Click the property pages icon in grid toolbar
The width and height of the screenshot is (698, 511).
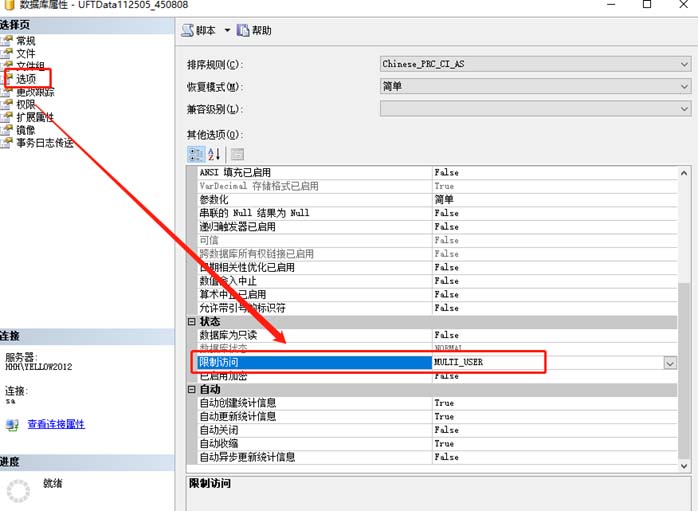tap(237, 154)
